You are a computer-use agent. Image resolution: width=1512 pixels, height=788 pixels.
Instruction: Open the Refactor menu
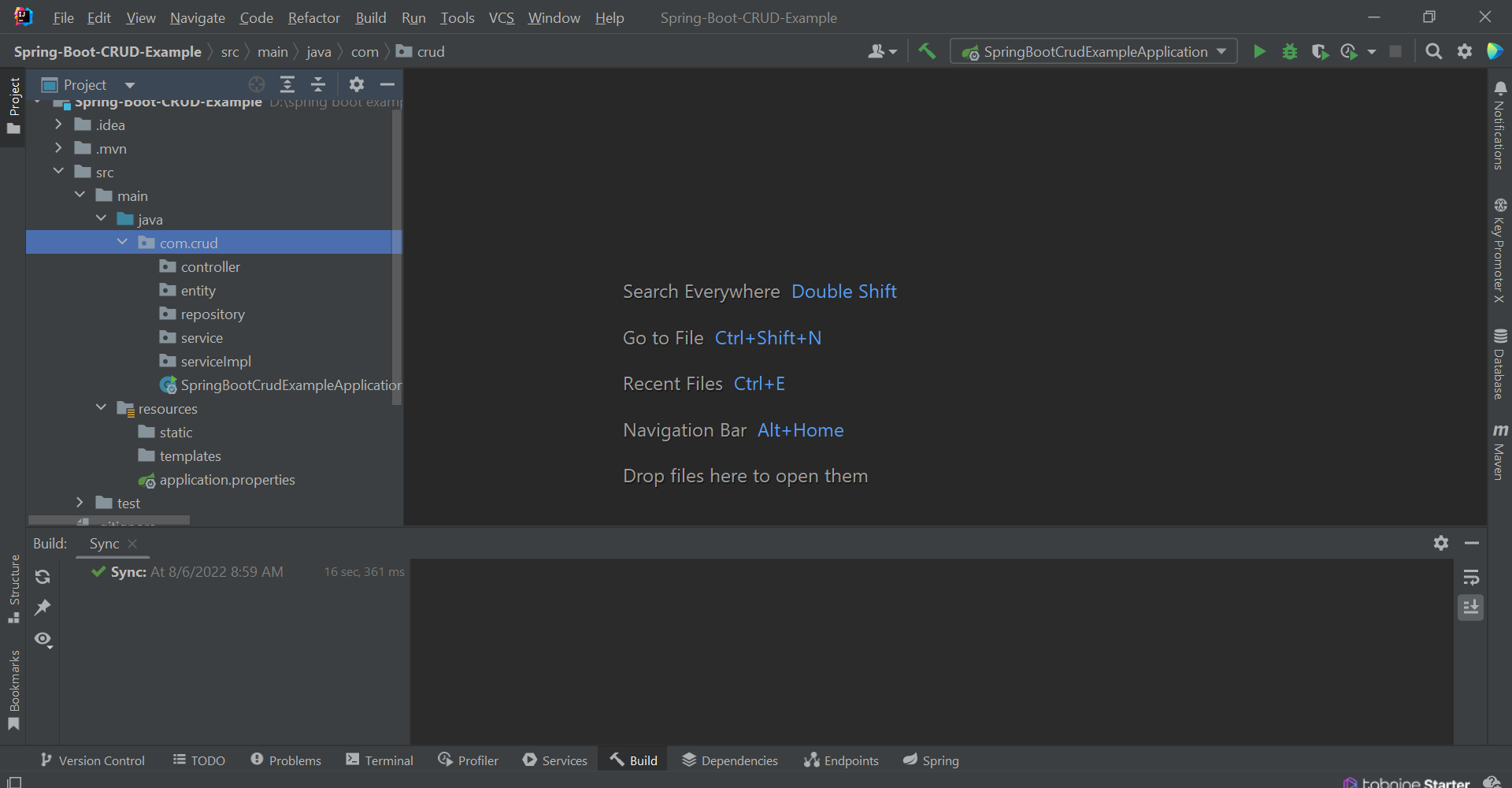tap(313, 17)
